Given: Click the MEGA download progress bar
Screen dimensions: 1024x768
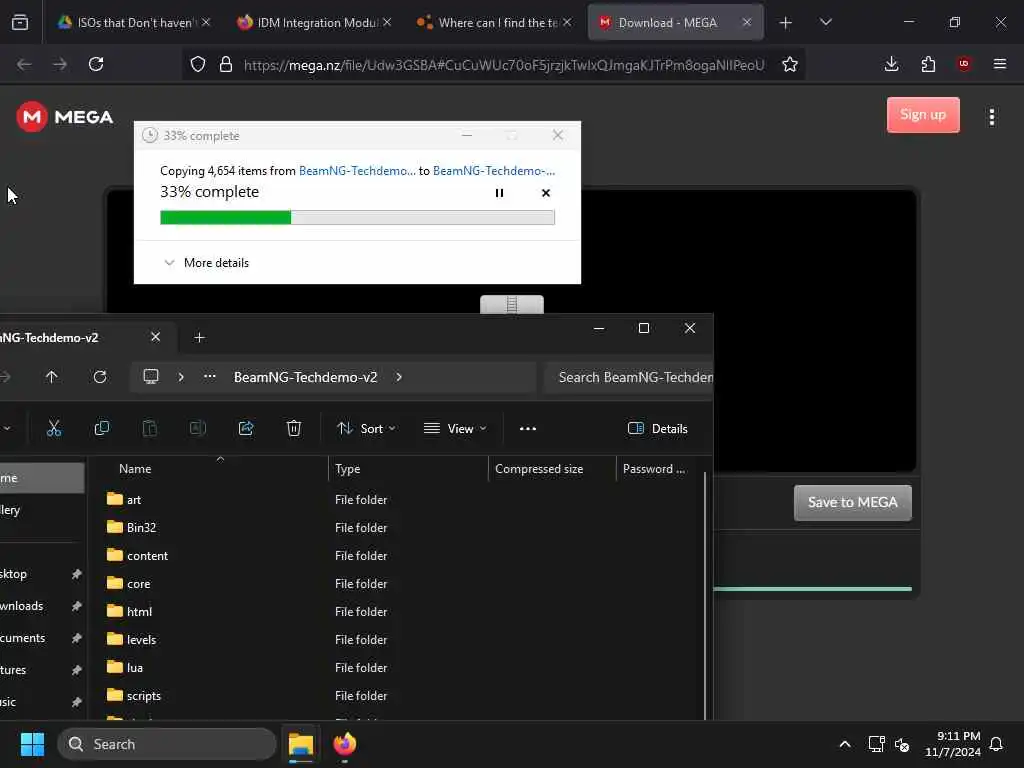Looking at the screenshot, I should (x=812, y=588).
